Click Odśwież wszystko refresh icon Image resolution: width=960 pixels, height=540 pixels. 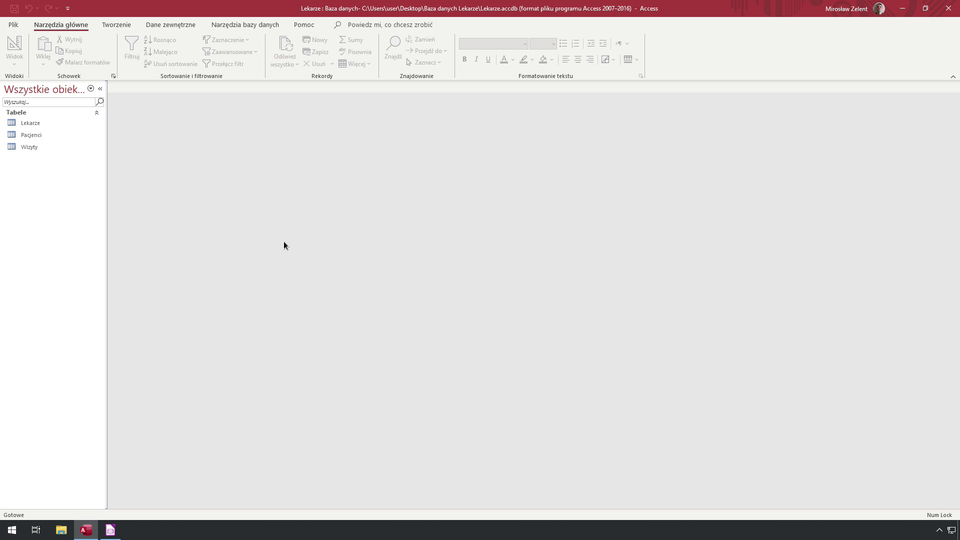pyautogui.click(x=285, y=44)
